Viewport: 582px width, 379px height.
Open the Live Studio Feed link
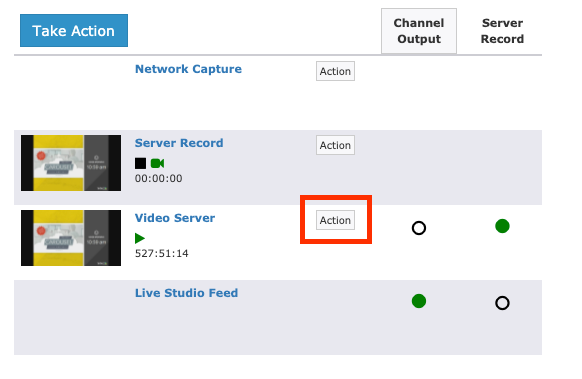pyautogui.click(x=186, y=293)
